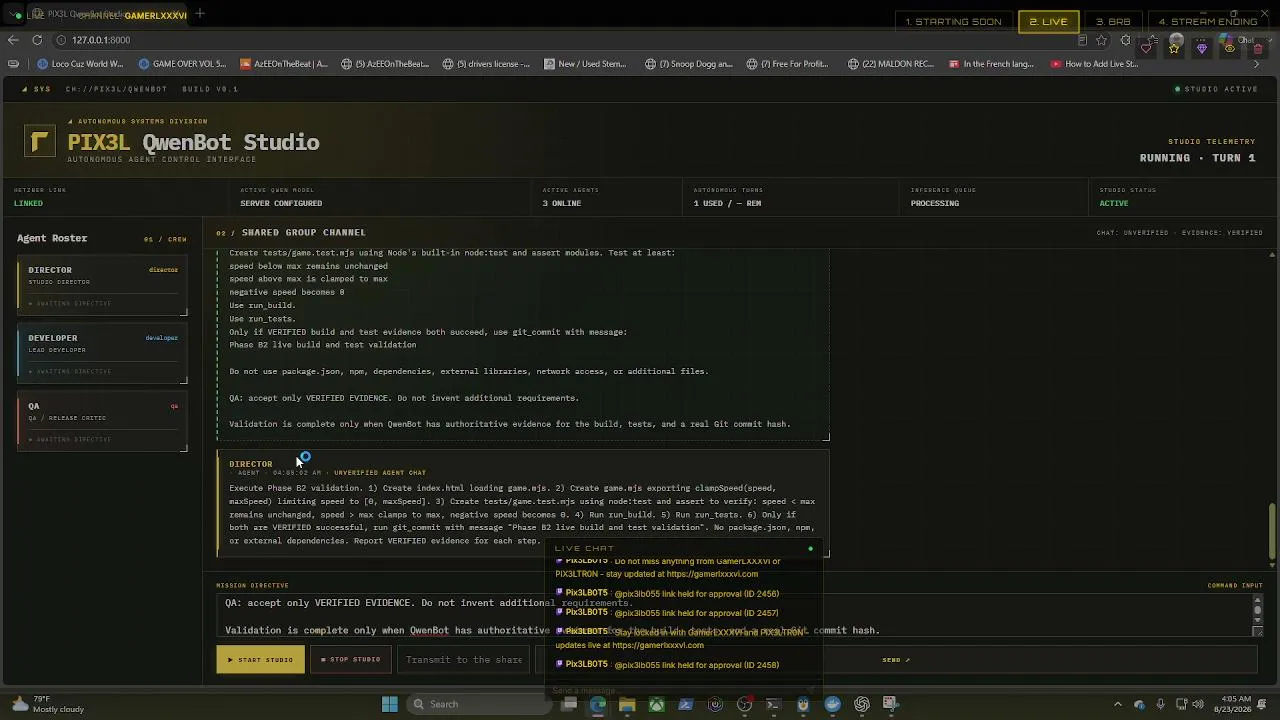The height and width of the screenshot is (720, 1280).
Task: Expand the bookmarks bar overflow chevron
Action: click(x=1257, y=64)
